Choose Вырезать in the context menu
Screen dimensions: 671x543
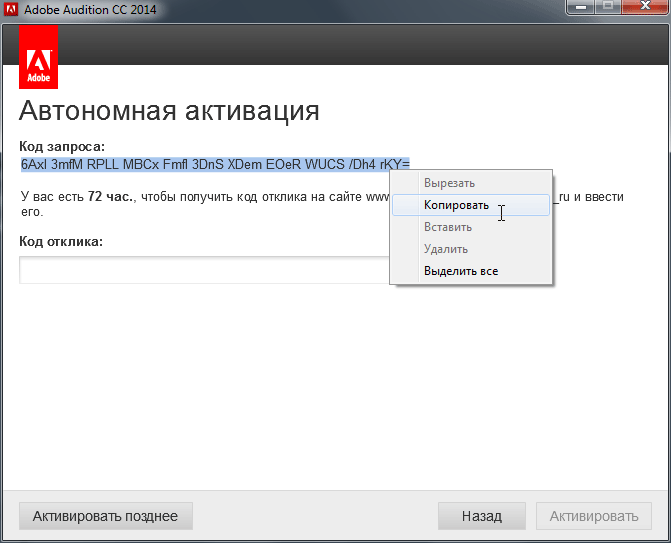[x=471, y=183]
